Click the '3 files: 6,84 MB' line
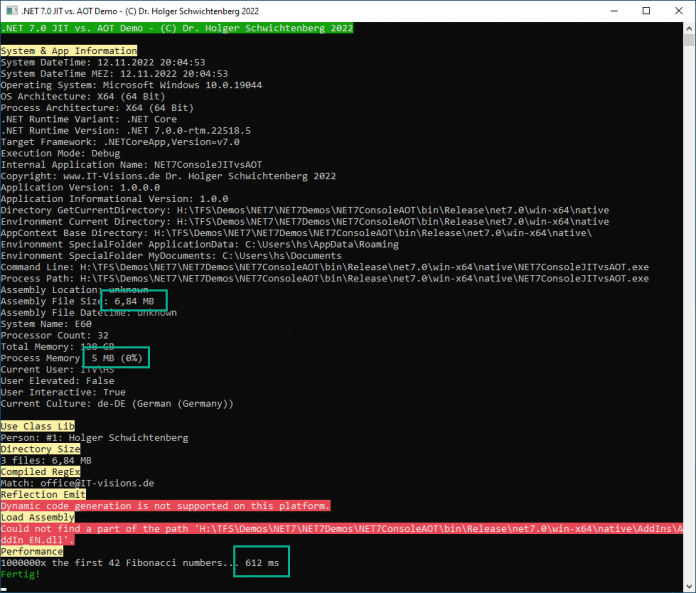Screen dimensions: 696x593 [x=46, y=461]
